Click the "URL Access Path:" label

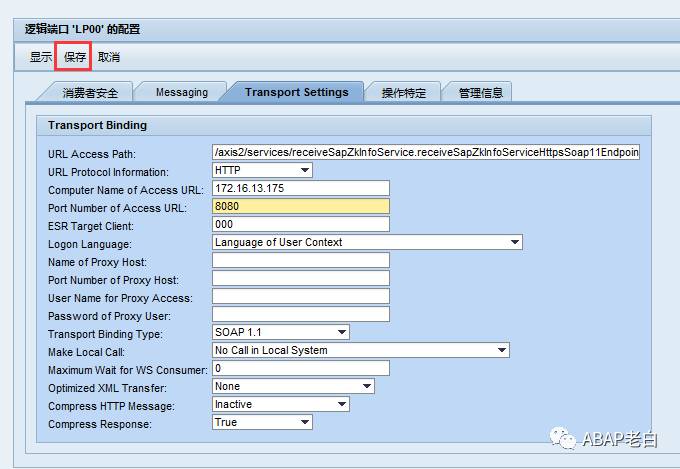[x=92, y=154]
